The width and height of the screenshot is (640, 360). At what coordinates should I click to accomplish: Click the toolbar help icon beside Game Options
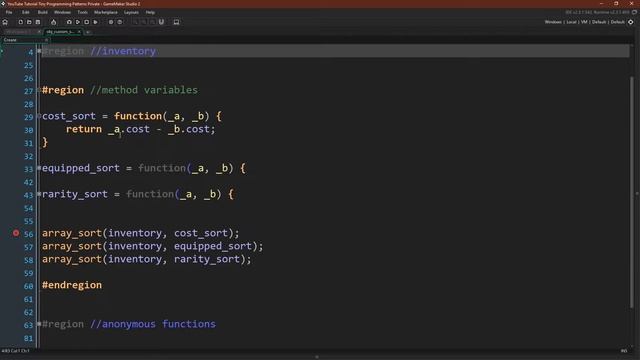(x=120, y=22)
